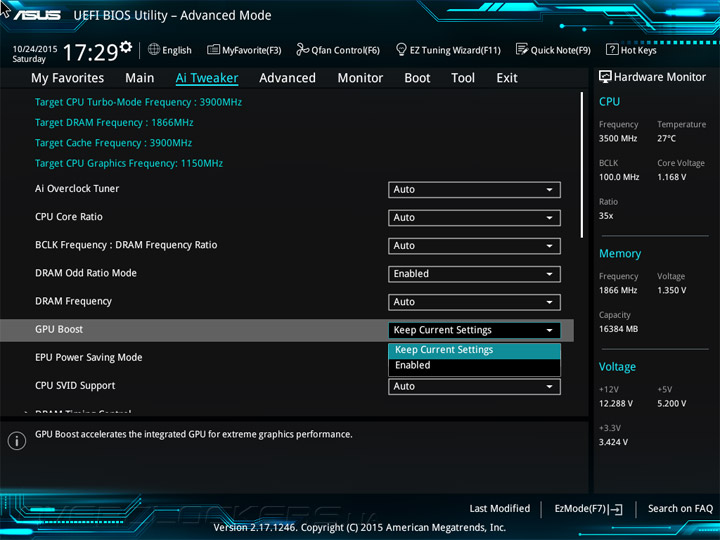Select the Ai Tweaker tab
Image resolution: width=720 pixels, height=540 pixels.
pyautogui.click(x=207, y=78)
